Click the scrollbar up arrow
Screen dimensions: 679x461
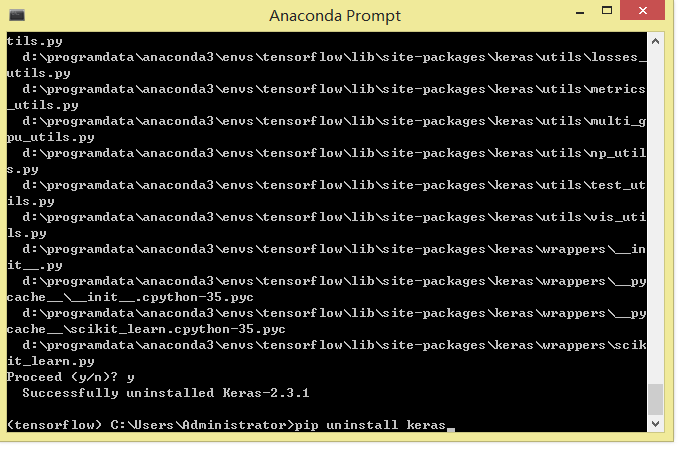point(655,42)
